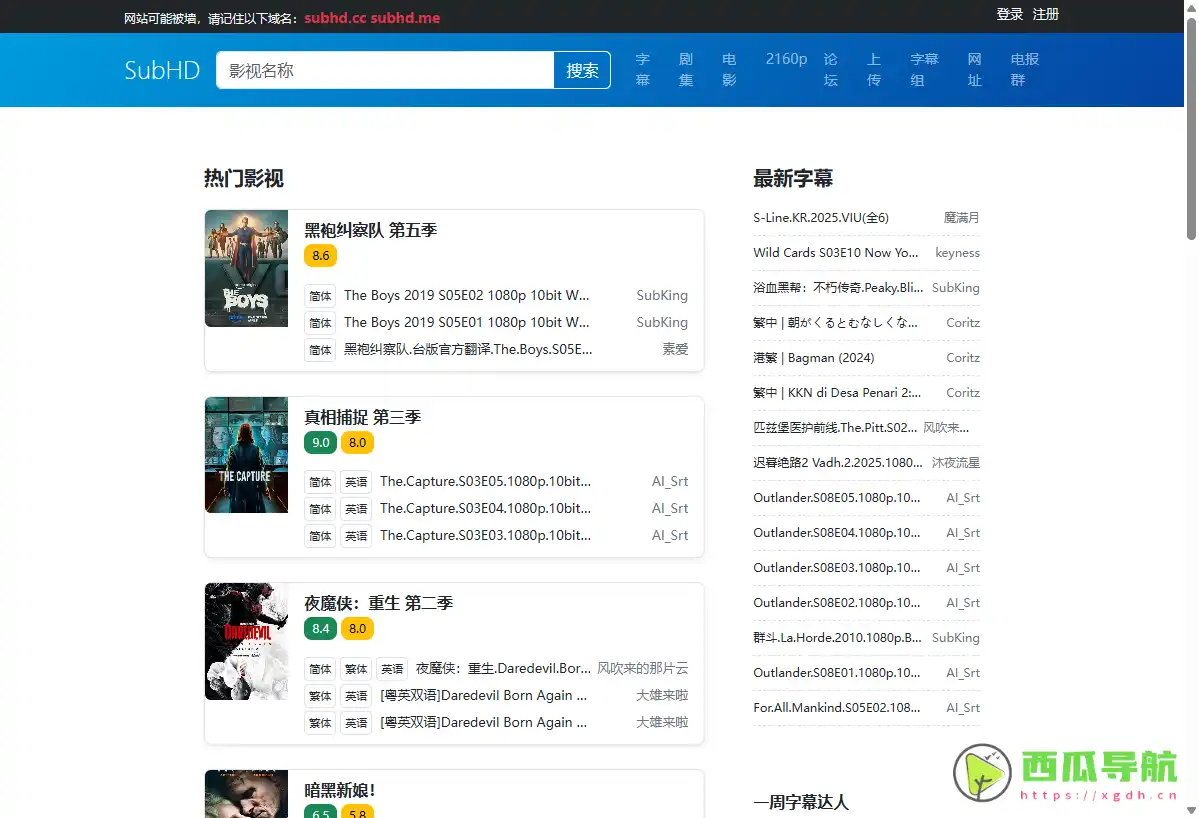Focus the 影视名称 search input field
Image resolution: width=1199 pixels, height=818 pixels.
385,70
